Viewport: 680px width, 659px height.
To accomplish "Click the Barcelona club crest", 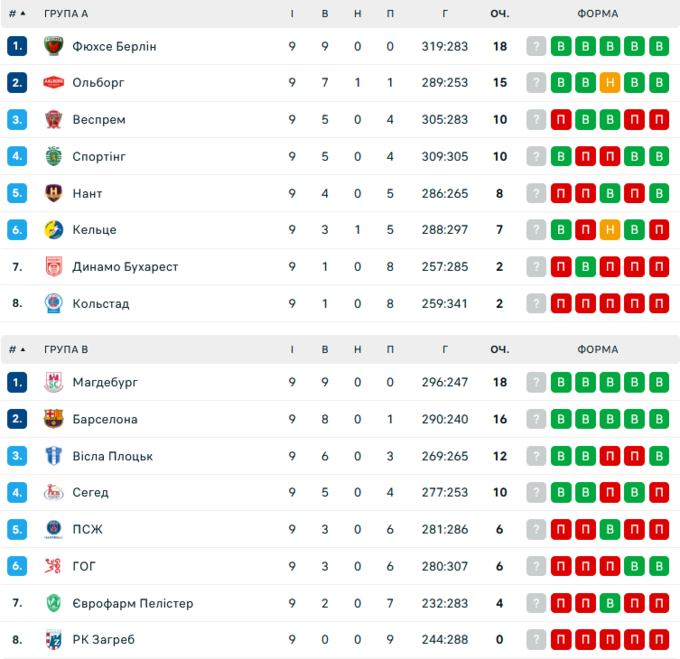I will pos(54,419).
